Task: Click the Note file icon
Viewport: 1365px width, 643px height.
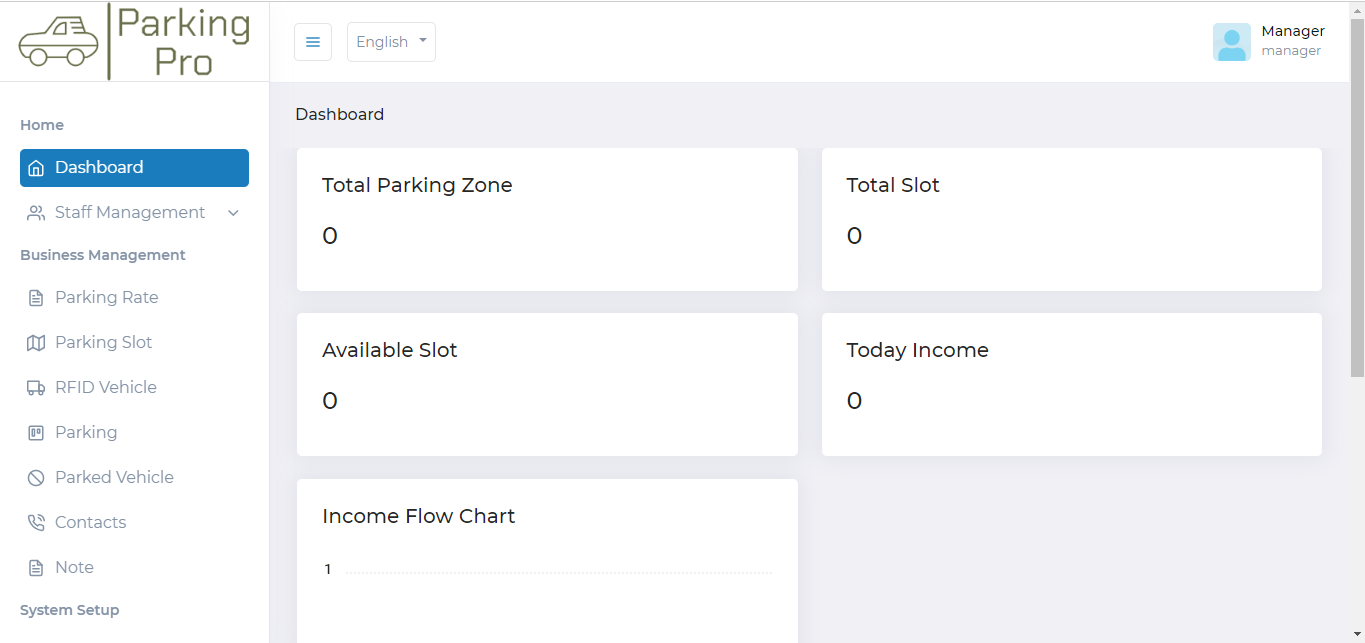Action: pyautogui.click(x=36, y=568)
